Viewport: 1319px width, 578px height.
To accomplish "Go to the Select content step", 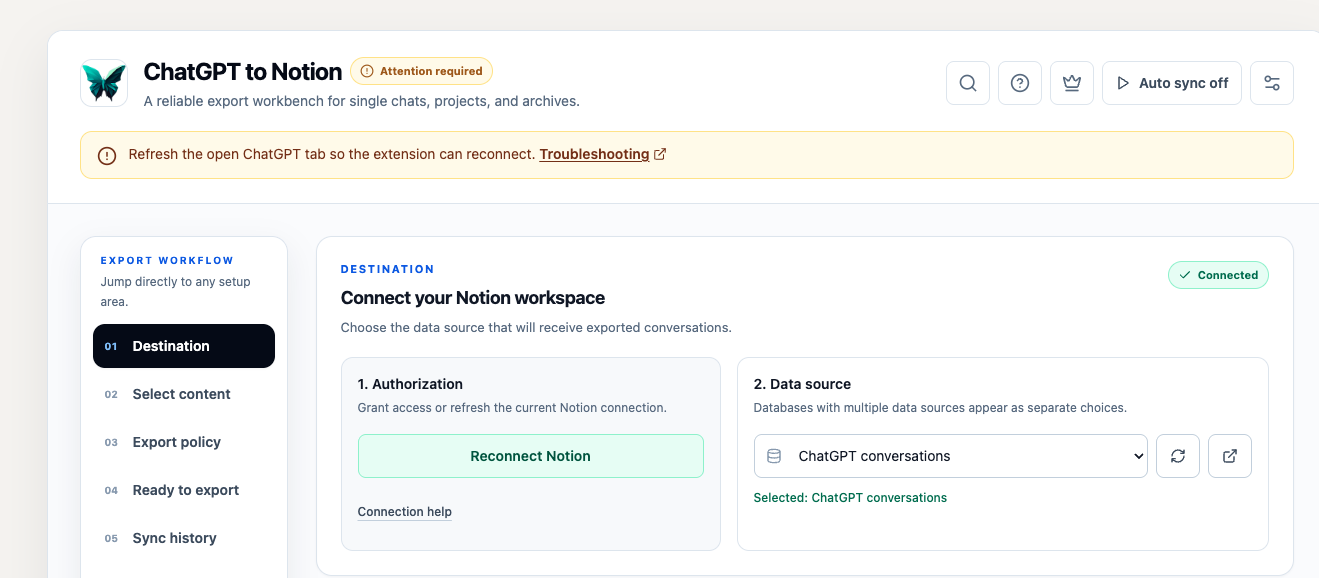I will click(184, 394).
